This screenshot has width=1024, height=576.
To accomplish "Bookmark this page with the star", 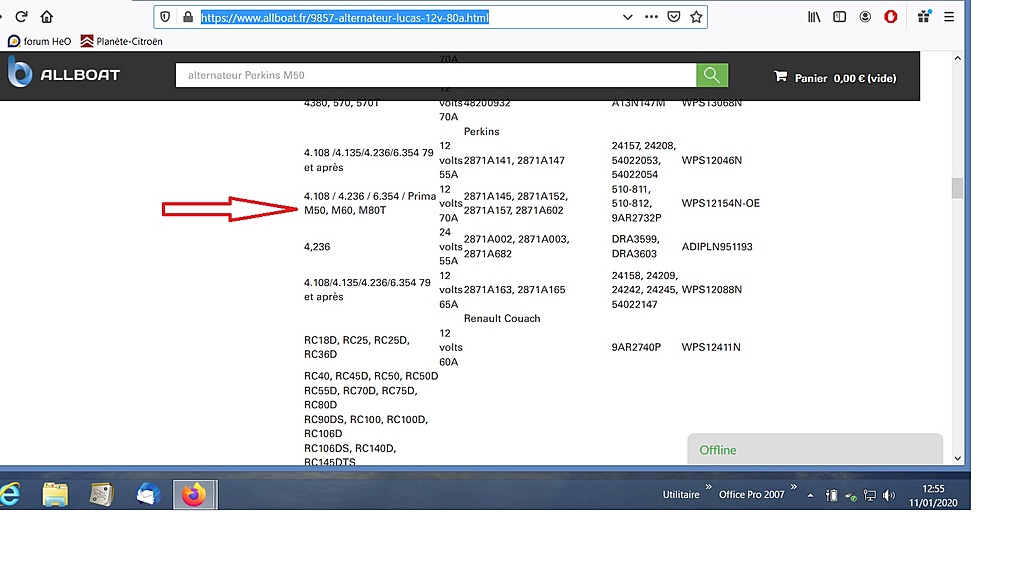I will tap(696, 17).
